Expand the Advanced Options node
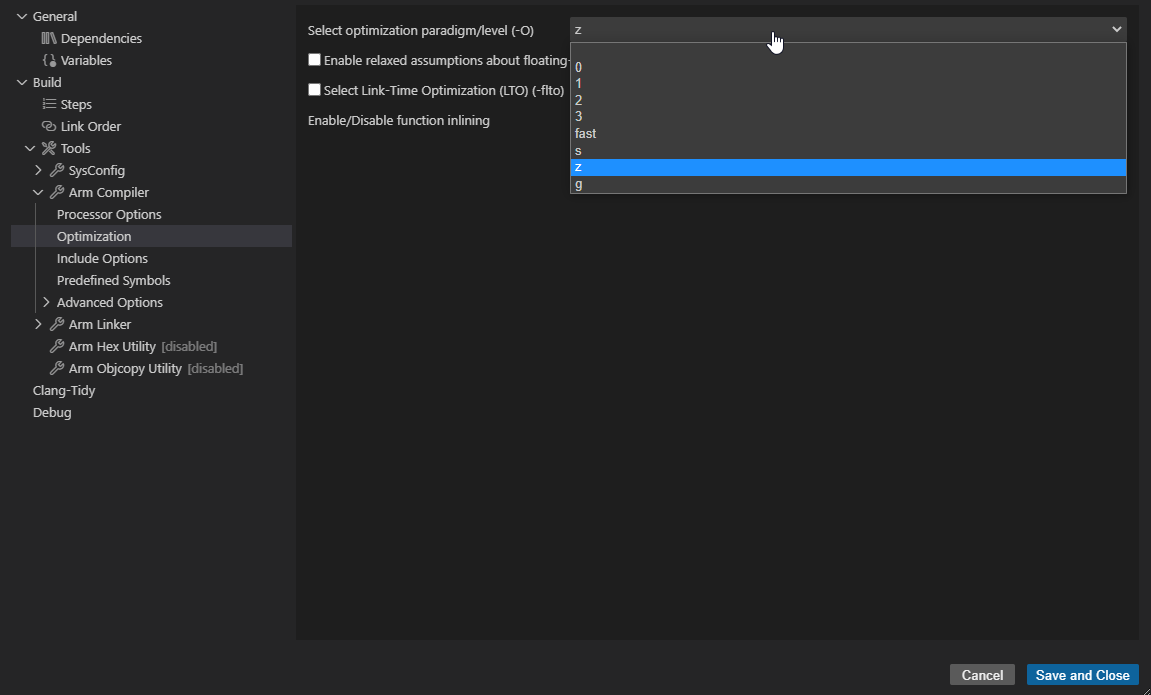The height and width of the screenshot is (695, 1151). [x=46, y=302]
